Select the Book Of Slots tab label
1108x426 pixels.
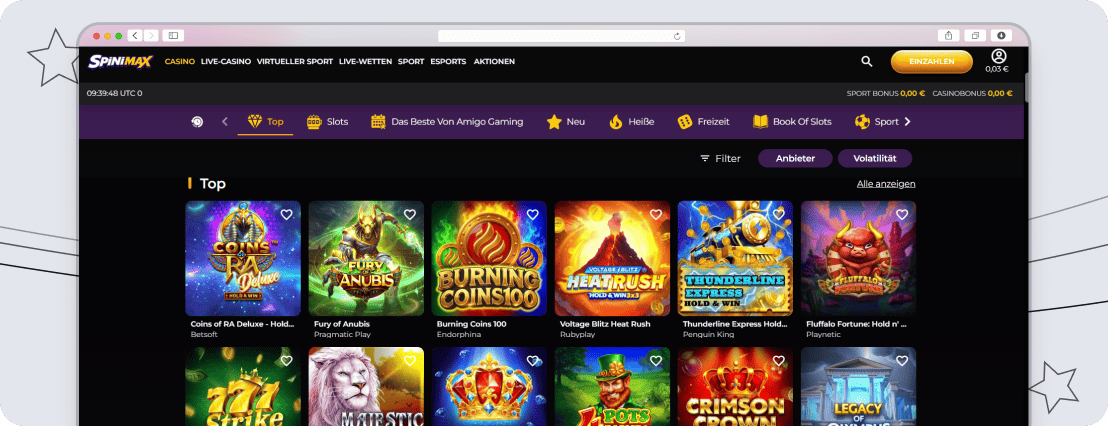point(802,122)
